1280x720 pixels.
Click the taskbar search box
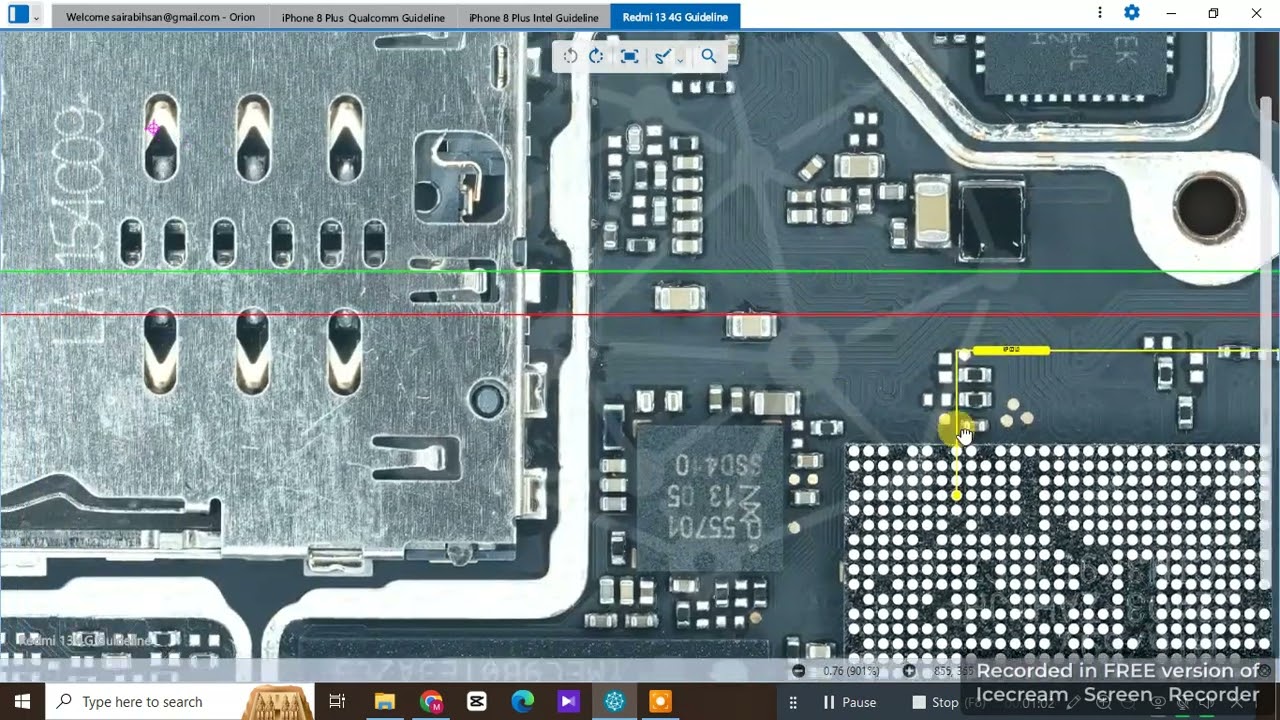pos(180,702)
